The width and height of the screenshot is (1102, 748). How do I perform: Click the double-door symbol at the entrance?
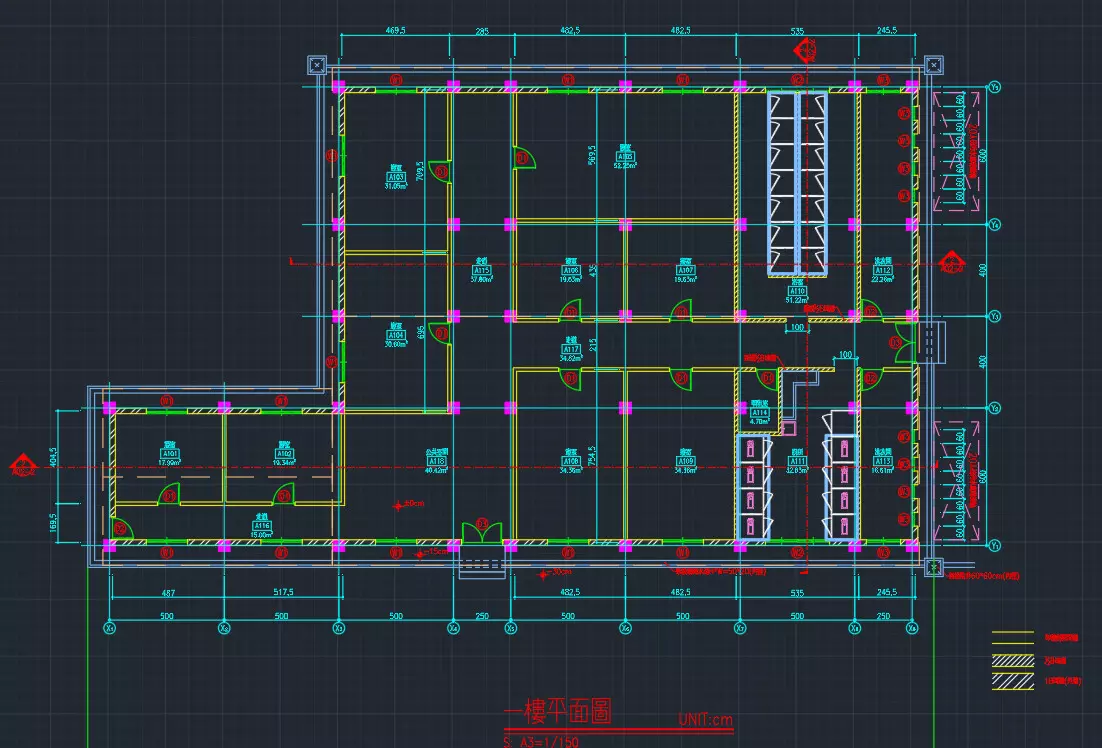pyautogui.click(x=482, y=533)
